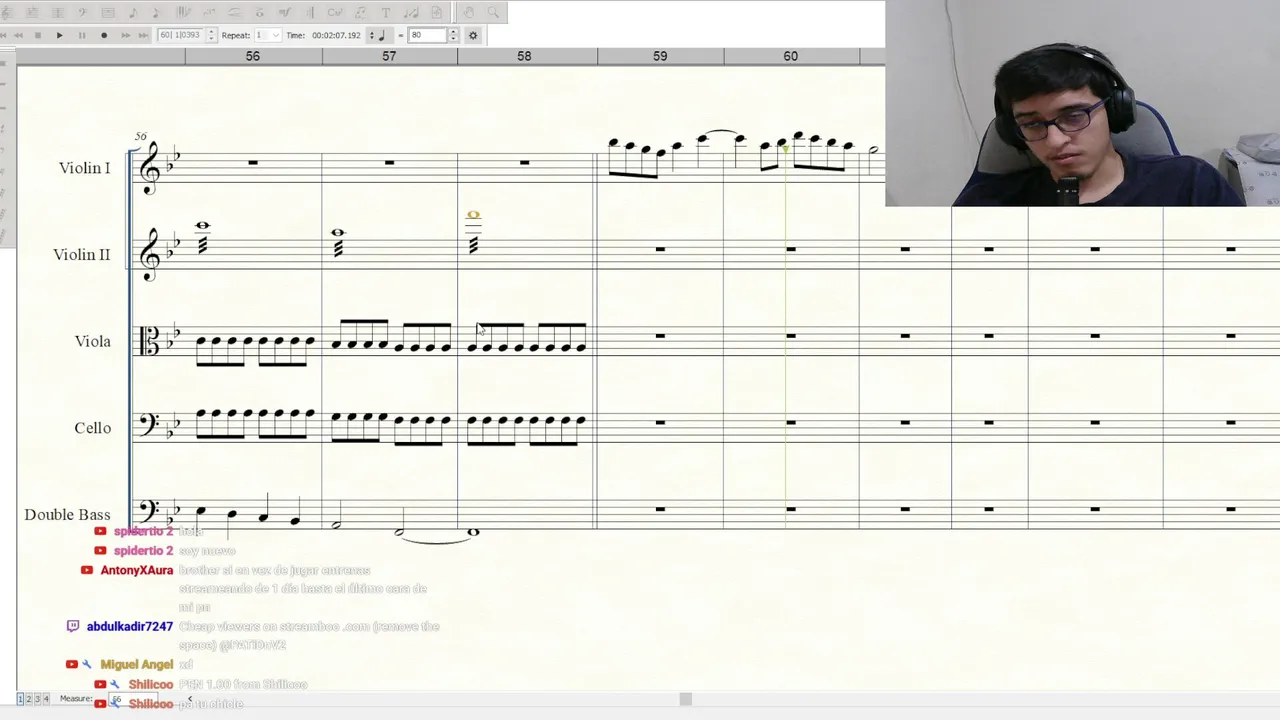The height and width of the screenshot is (720, 1280).
Task: Click the horizontal scrollbar thumb
Action: coord(686,699)
